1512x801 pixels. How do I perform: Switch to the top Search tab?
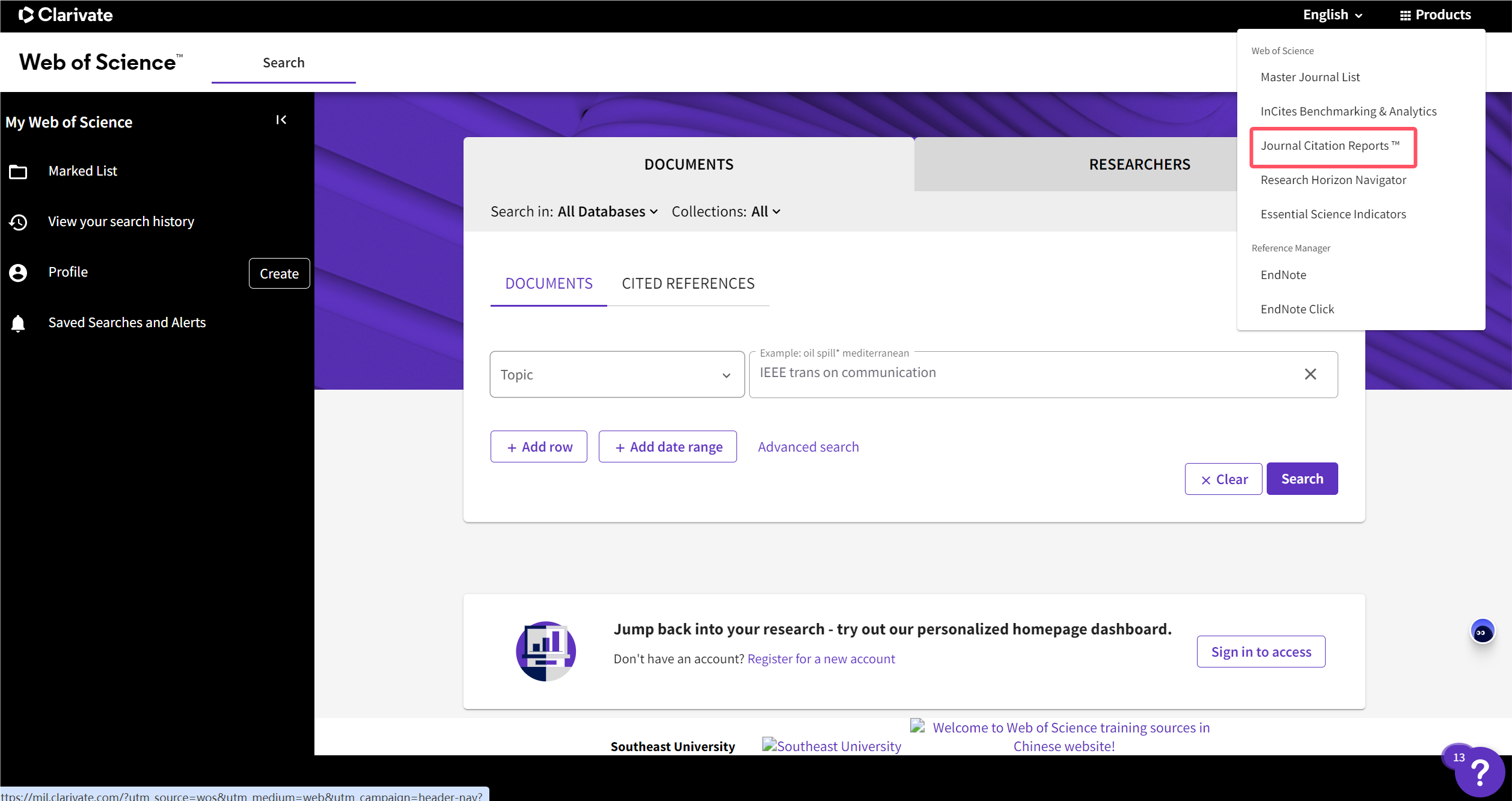283,63
